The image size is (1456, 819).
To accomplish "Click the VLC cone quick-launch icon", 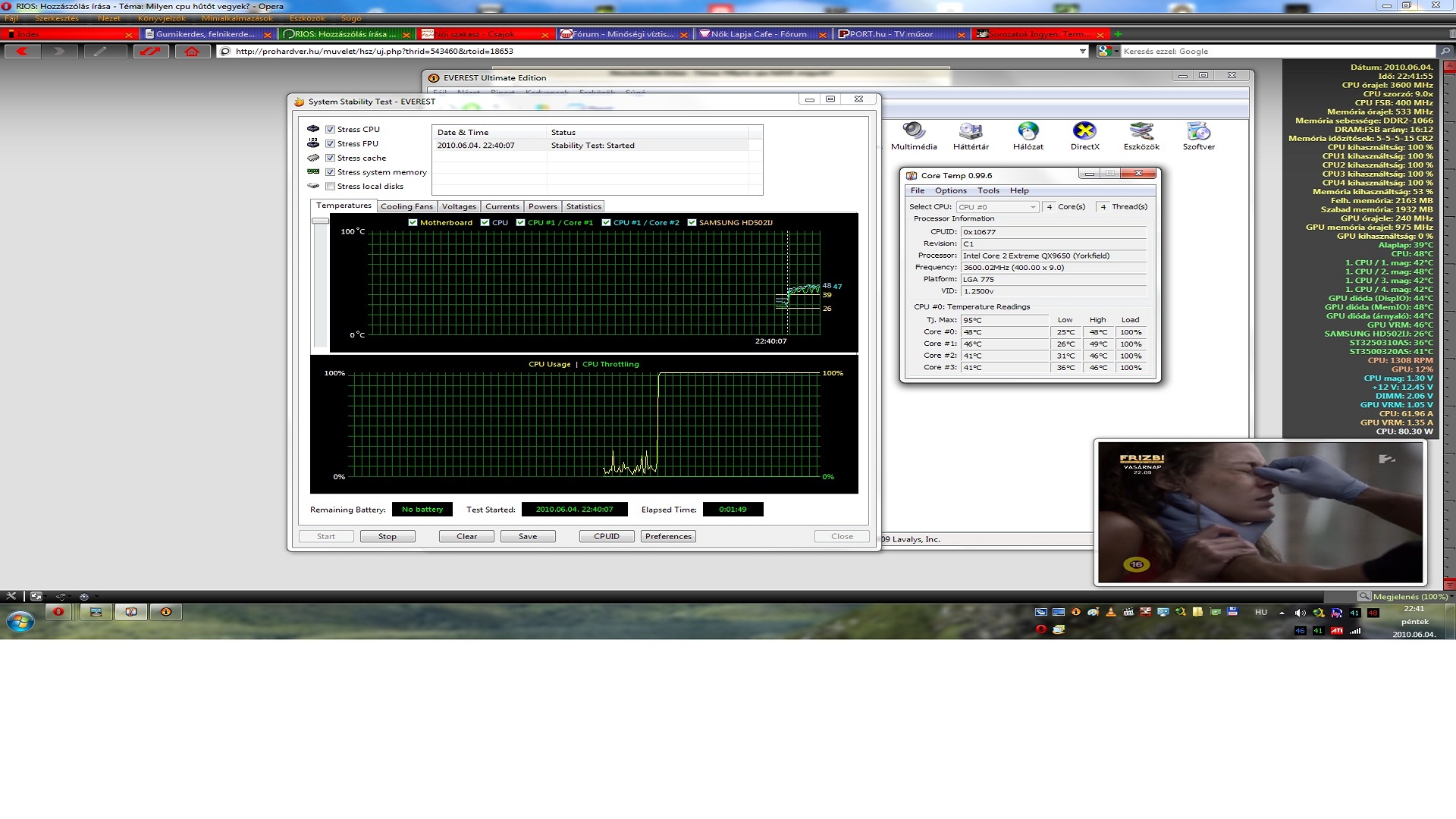I will tap(1111, 612).
